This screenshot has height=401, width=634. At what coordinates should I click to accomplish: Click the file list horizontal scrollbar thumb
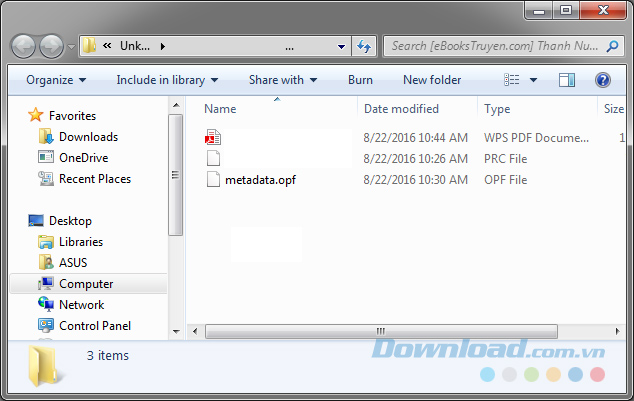[x=381, y=331]
